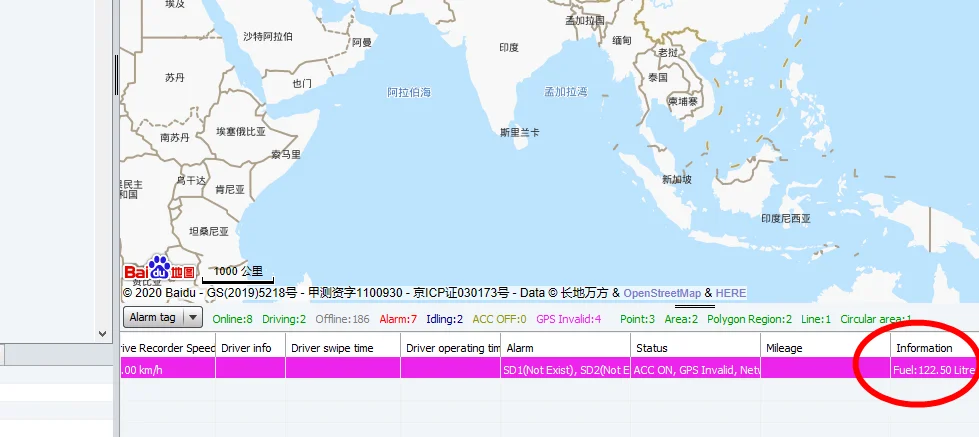Select the .00 km/h speed cell
Viewport: 979px width, 437px height.
167,370
